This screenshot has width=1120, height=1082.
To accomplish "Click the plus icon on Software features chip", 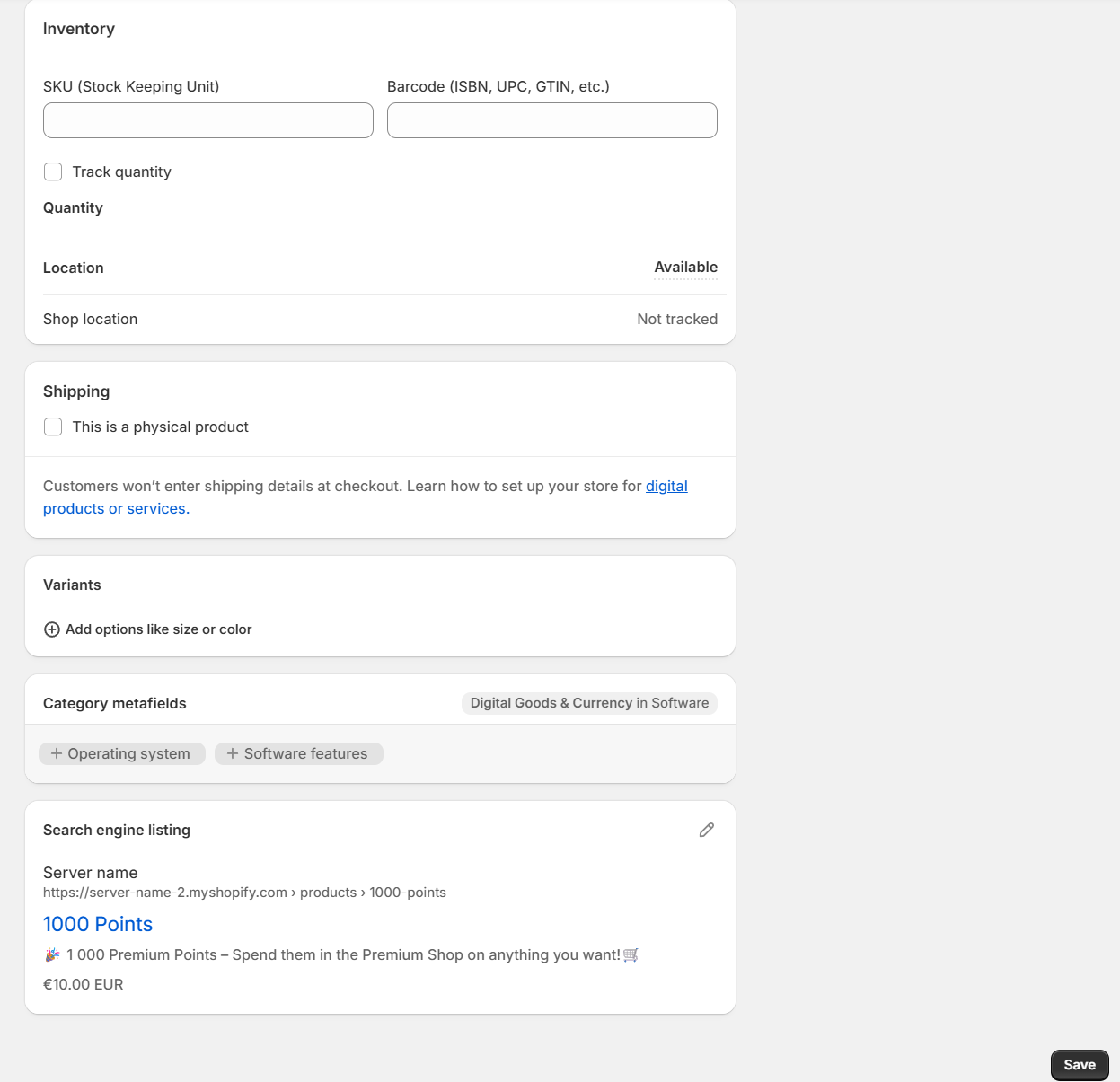I will 233,753.
